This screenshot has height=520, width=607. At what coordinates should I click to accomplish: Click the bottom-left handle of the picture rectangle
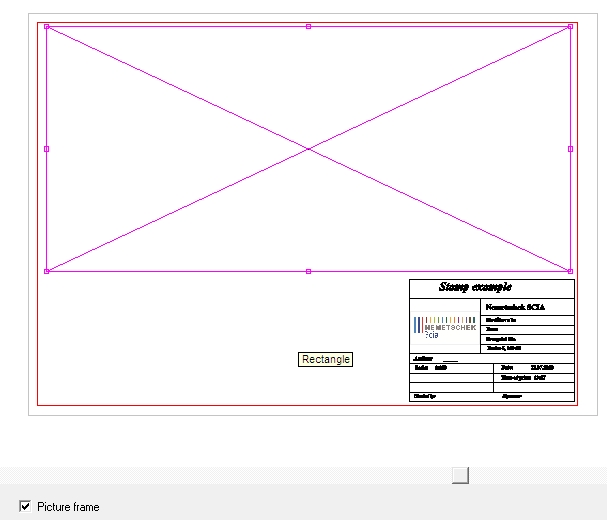[x=46, y=271]
